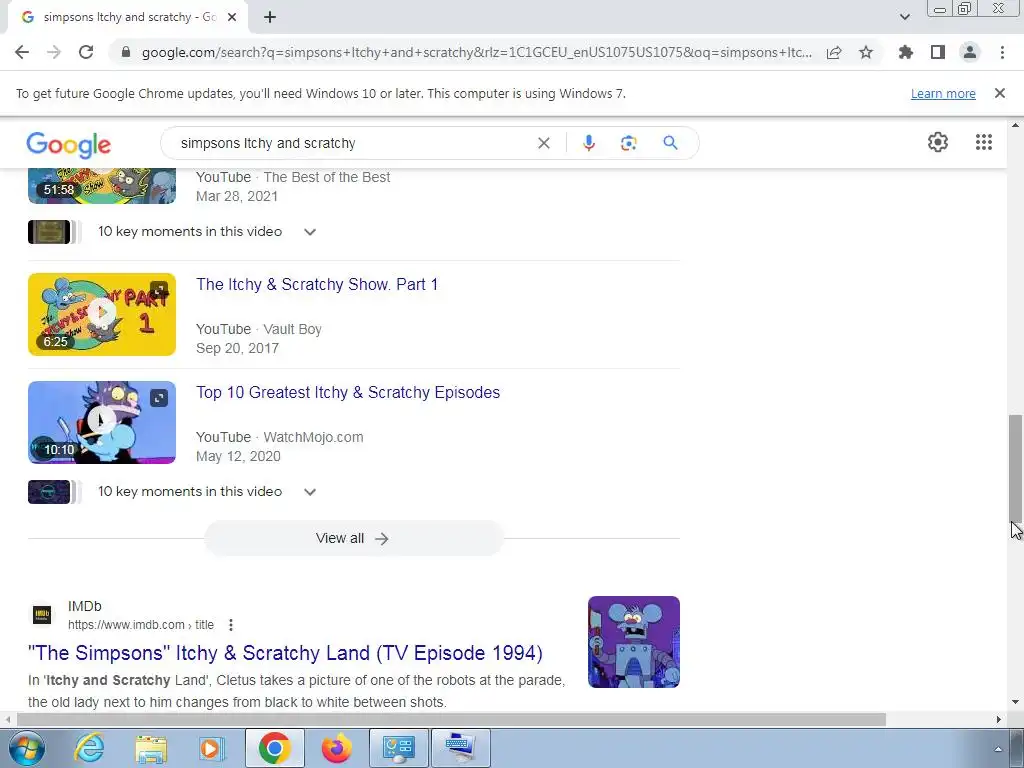Click the scroll down arrow
Viewport: 1024px width, 768px height.
click(x=1015, y=703)
